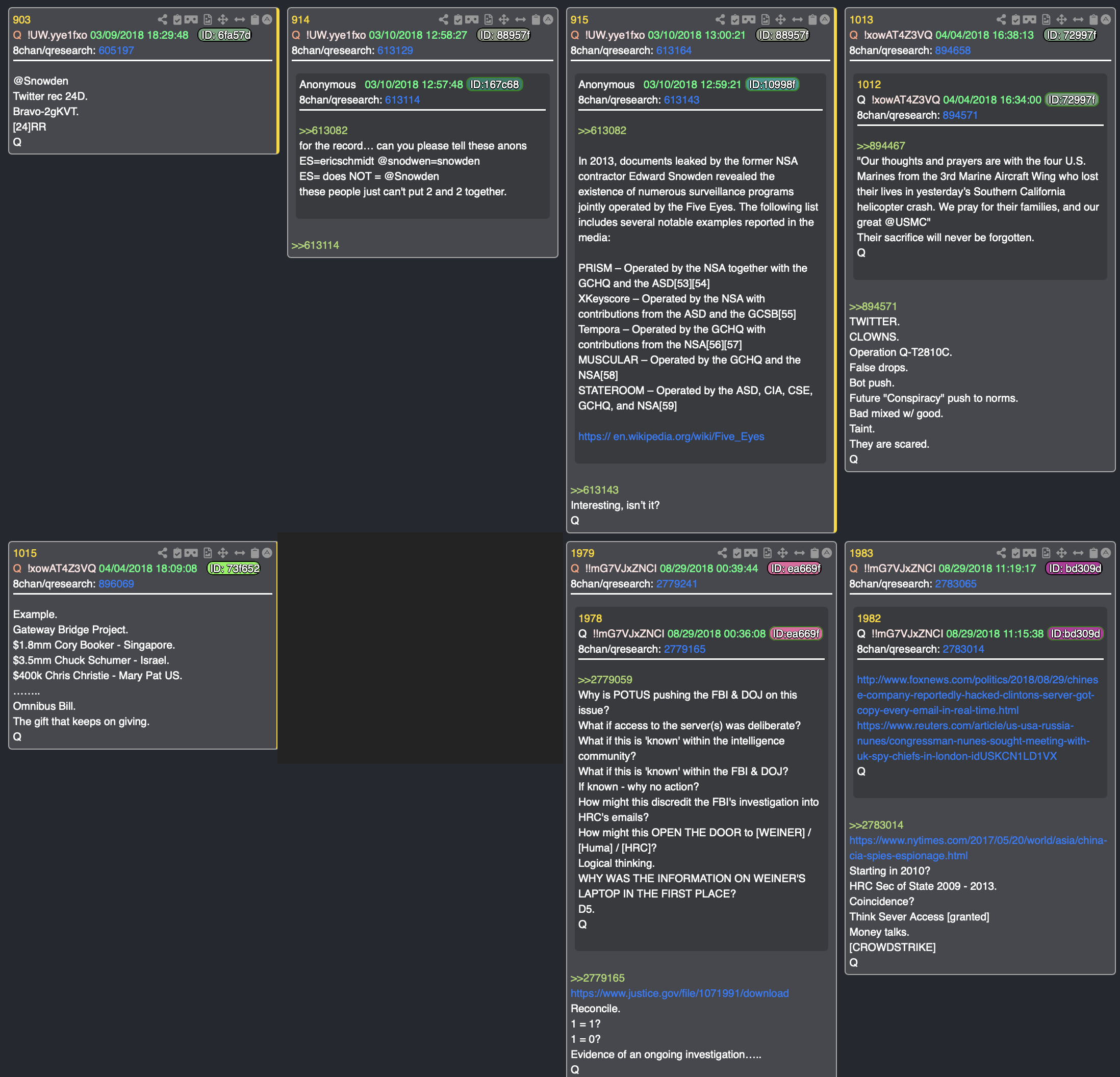Click the move arrows icon on post 915
Screen dimensions: 1120x1077
click(x=780, y=20)
